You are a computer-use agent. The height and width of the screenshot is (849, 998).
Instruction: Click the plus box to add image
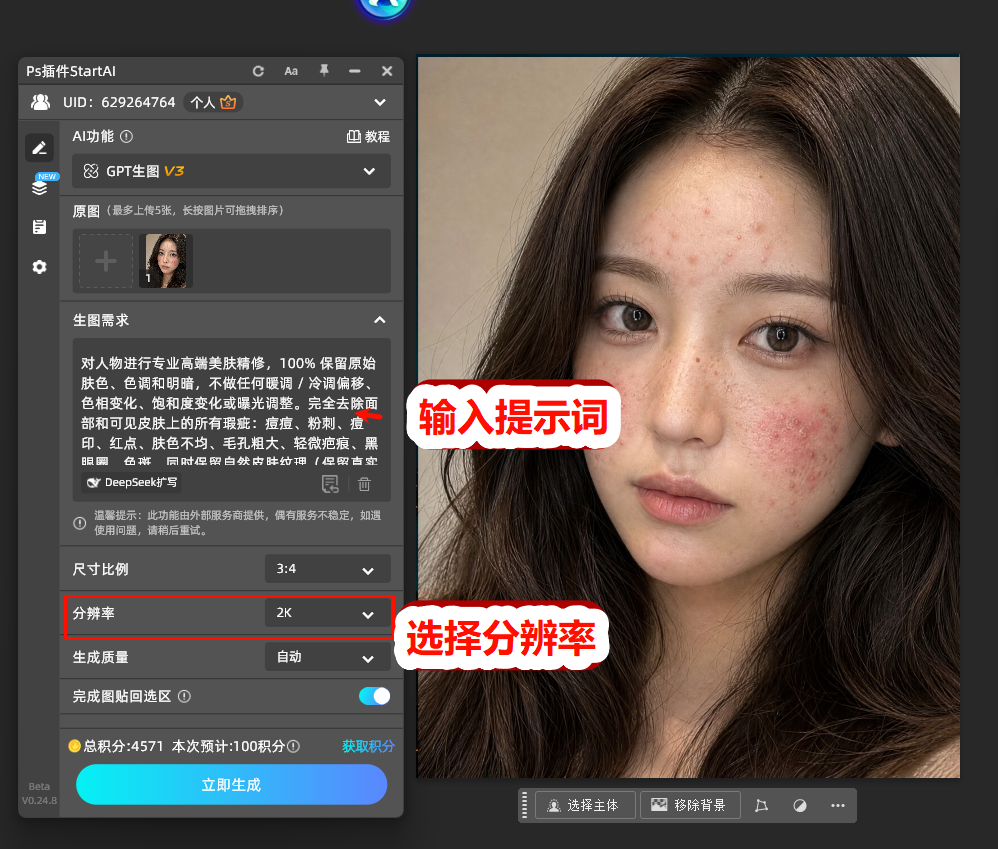[x=106, y=261]
